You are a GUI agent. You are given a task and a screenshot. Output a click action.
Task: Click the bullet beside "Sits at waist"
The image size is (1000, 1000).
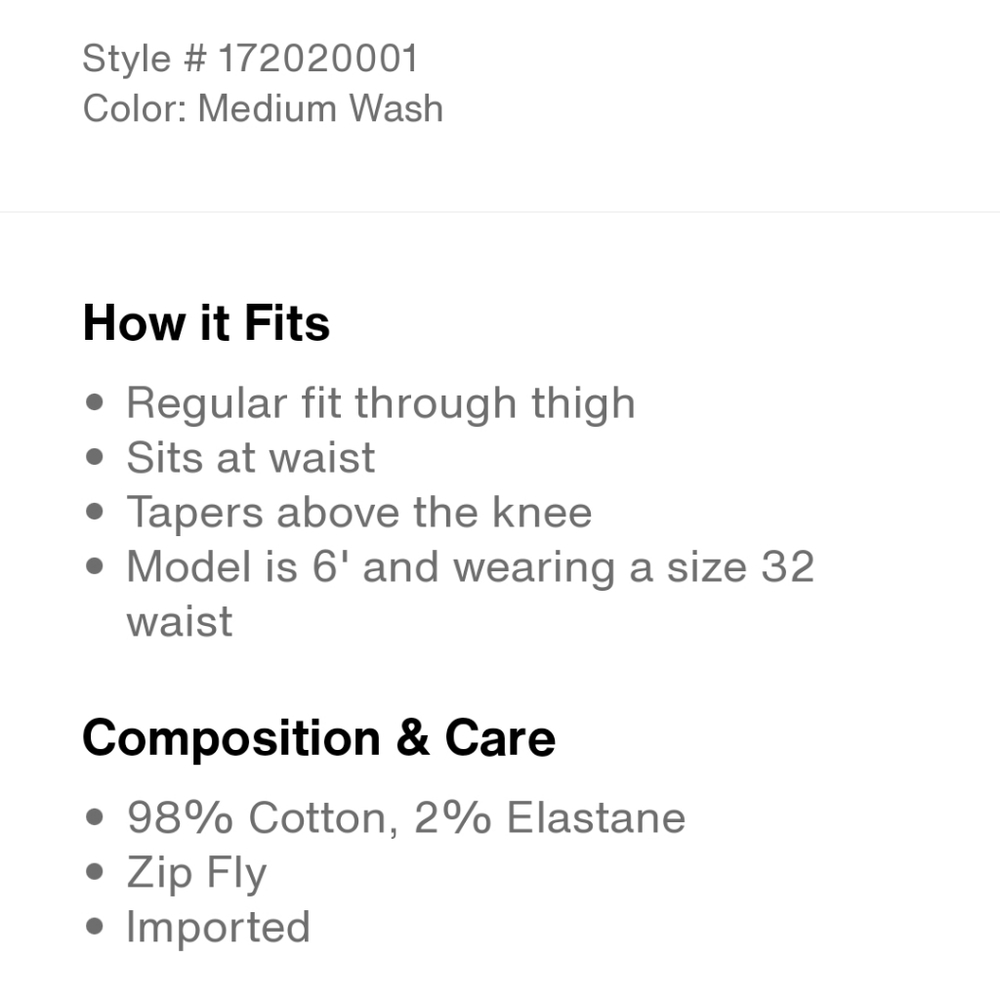pyautogui.click(x=96, y=458)
